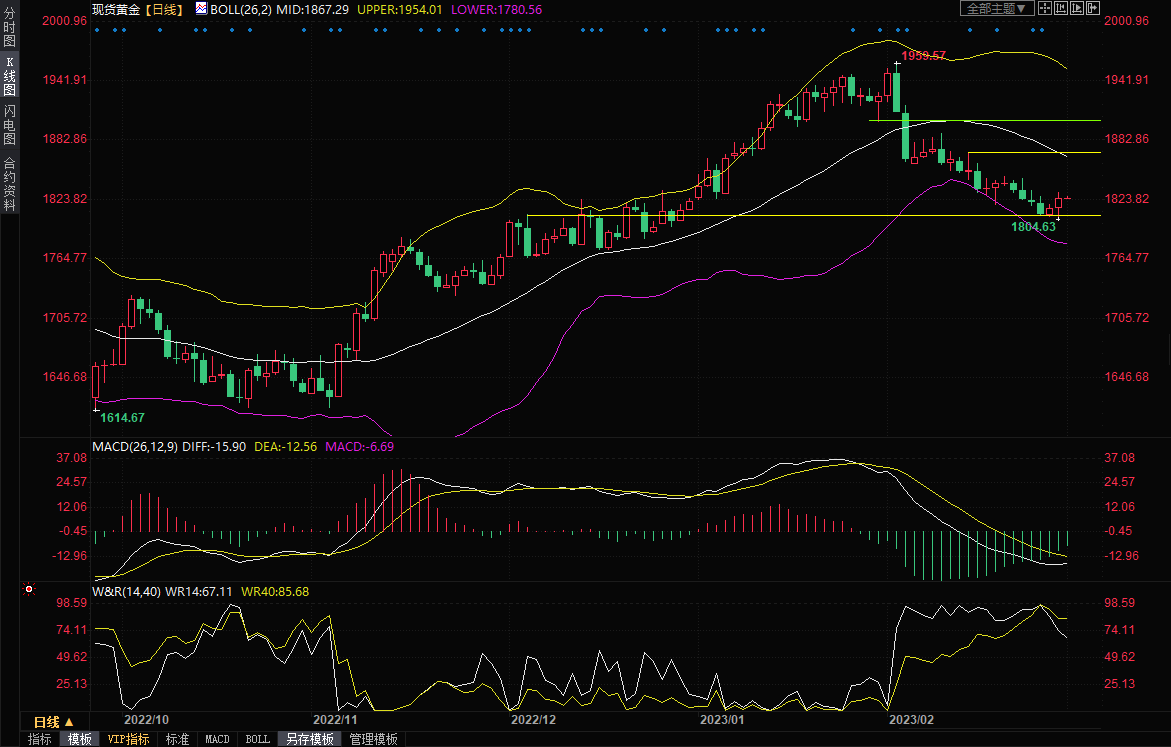
Task: Click the crosshair cursor icon in top toolbar
Action: point(1045,8)
